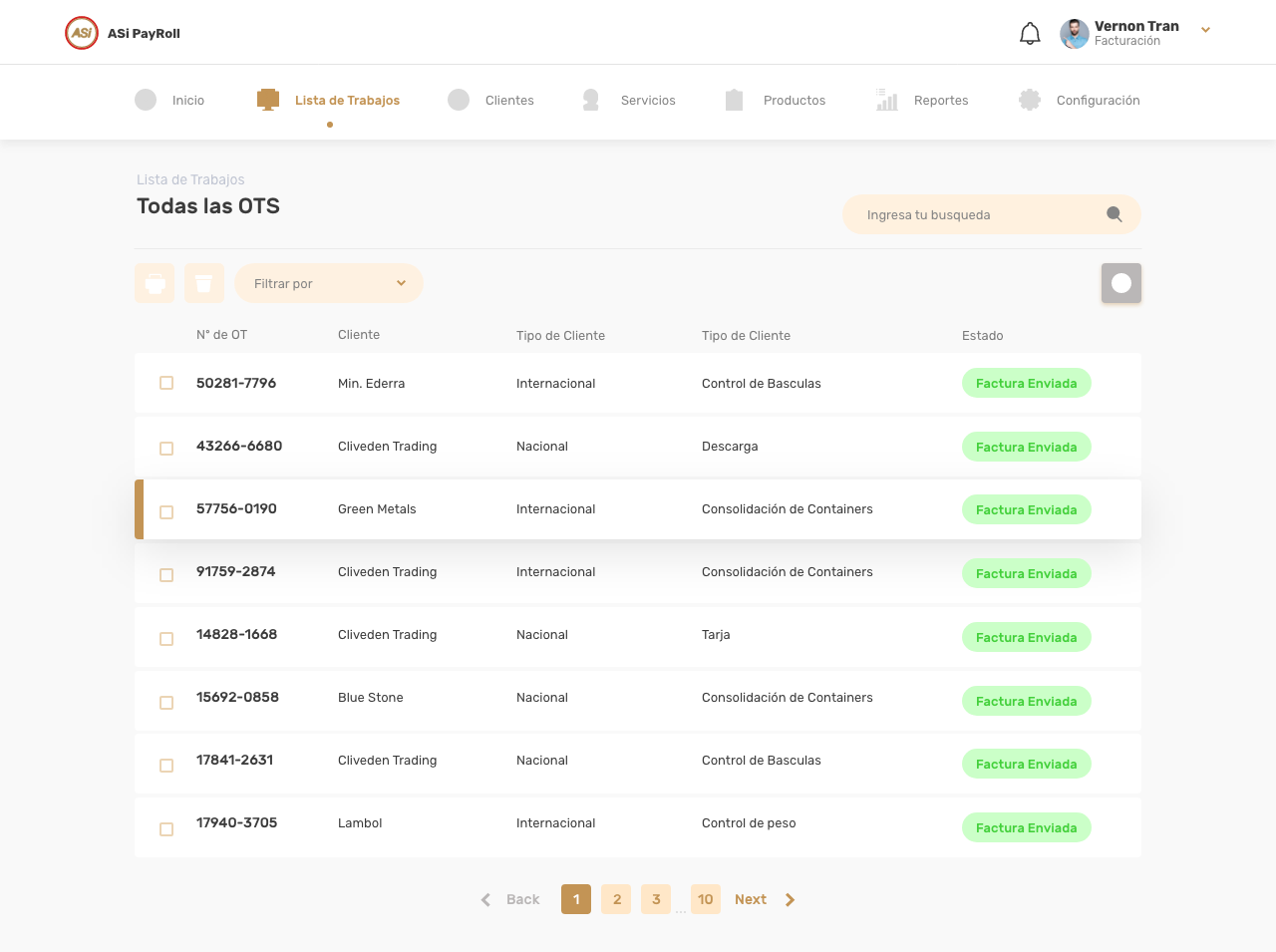Image resolution: width=1276 pixels, height=952 pixels.
Task: Select OT number 50281-7796
Action: click(x=236, y=383)
